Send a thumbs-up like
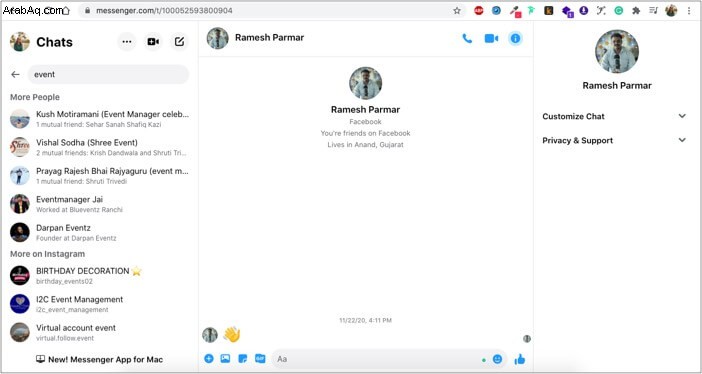The image size is (702, 374). [x=520, y=359]
